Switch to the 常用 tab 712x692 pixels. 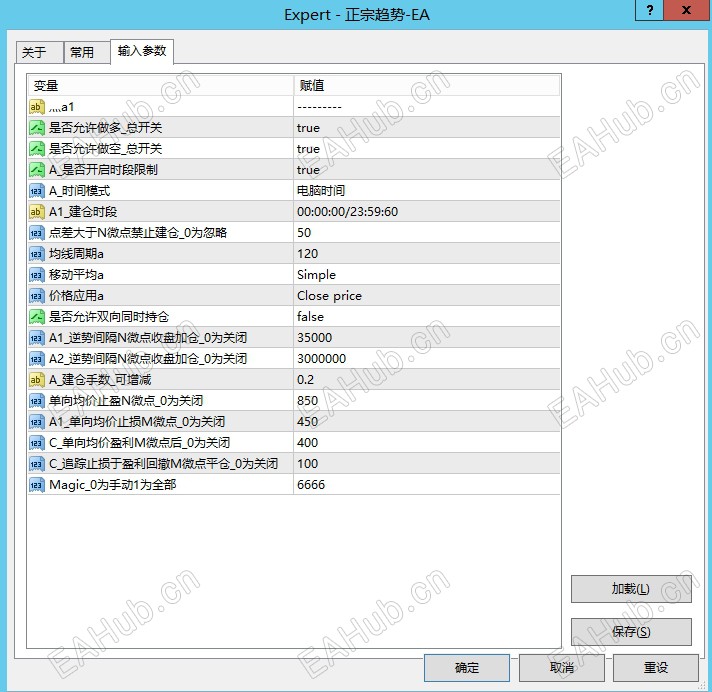(87, 52)
